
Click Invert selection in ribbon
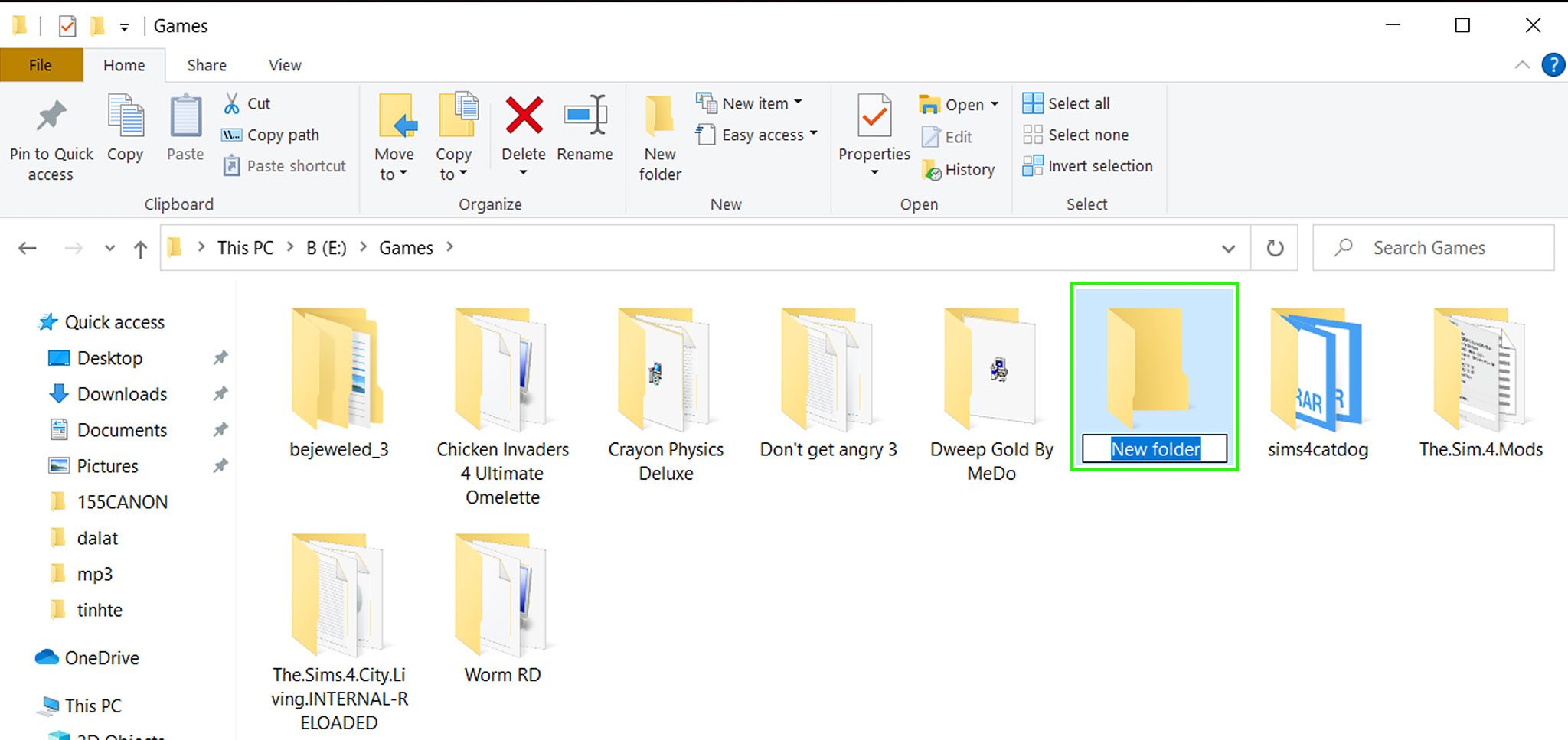[x=1088, y=166]
